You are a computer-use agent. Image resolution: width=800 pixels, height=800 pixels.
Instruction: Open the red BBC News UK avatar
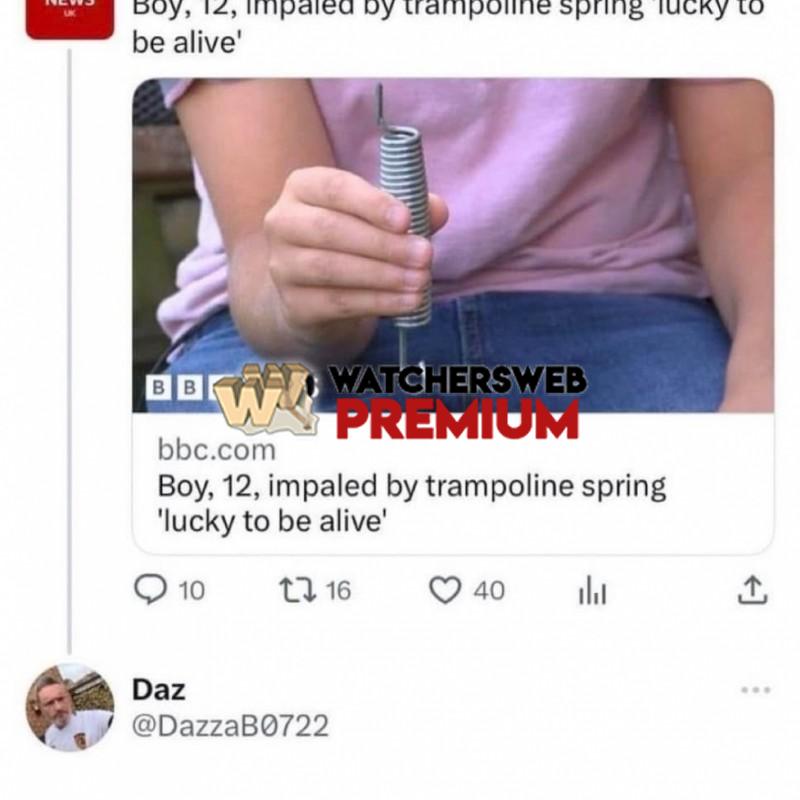pyautogui.click(x=70, y=18)
